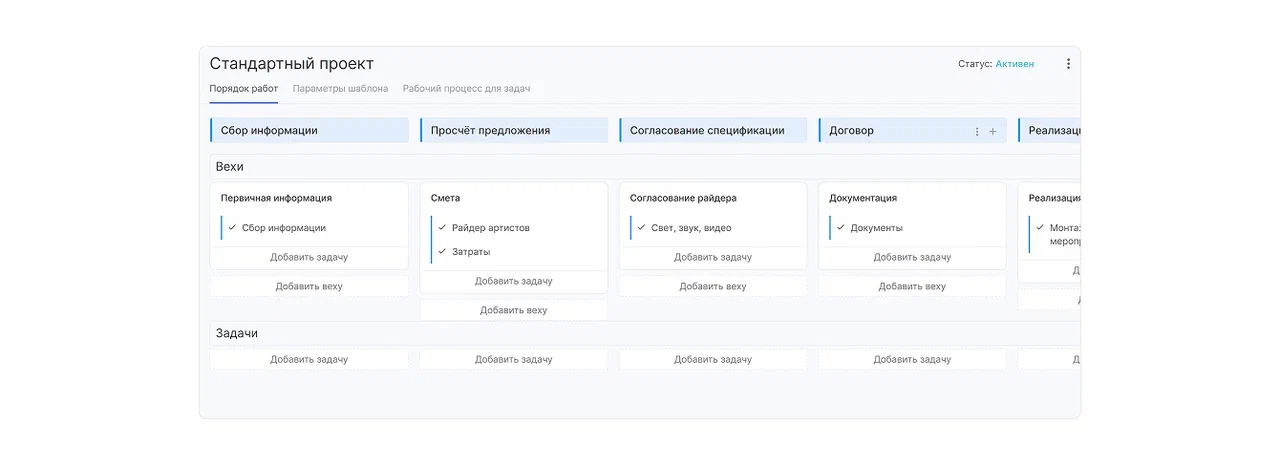Collapse the Вехи section
This screenshot has width=1280, height=465.
pyautogui.click(x=230, y=167)
